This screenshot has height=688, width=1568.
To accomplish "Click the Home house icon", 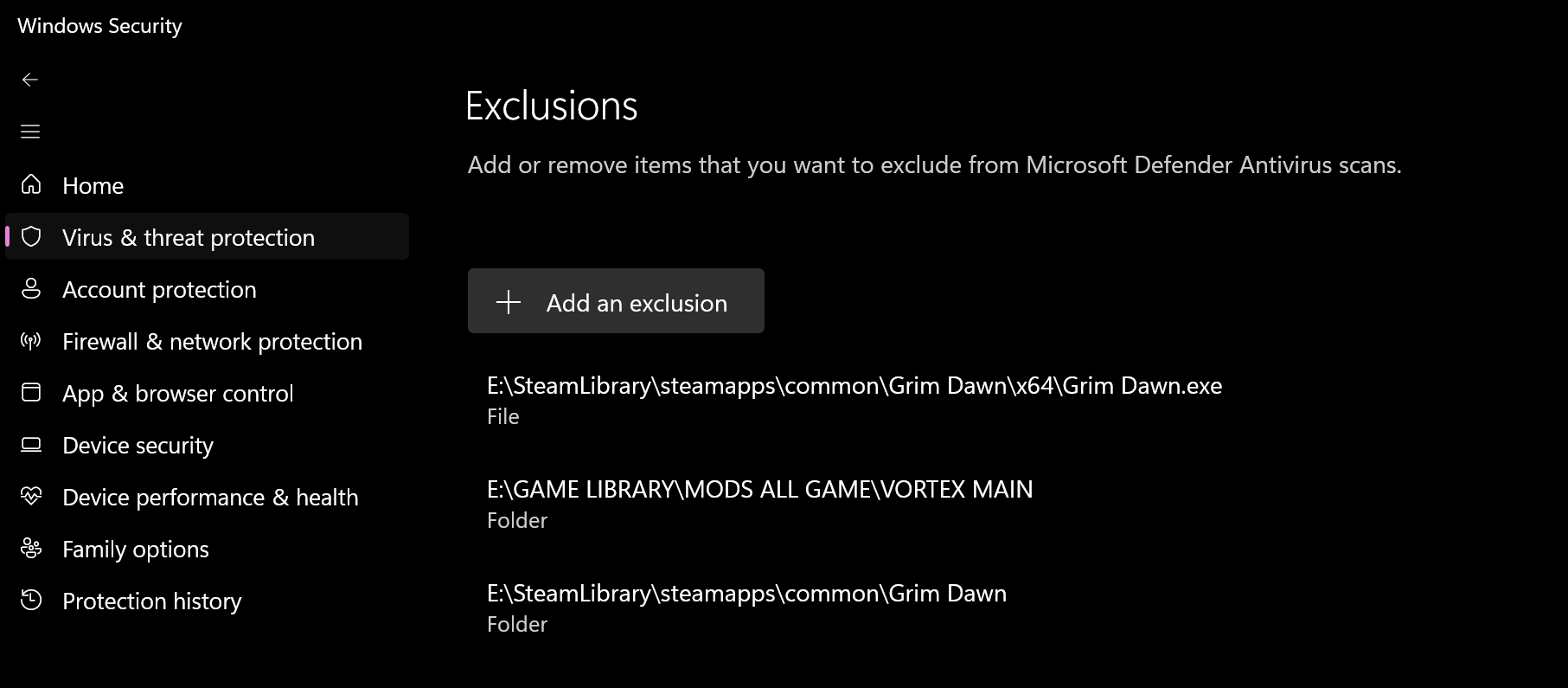I will coord(31,184).
